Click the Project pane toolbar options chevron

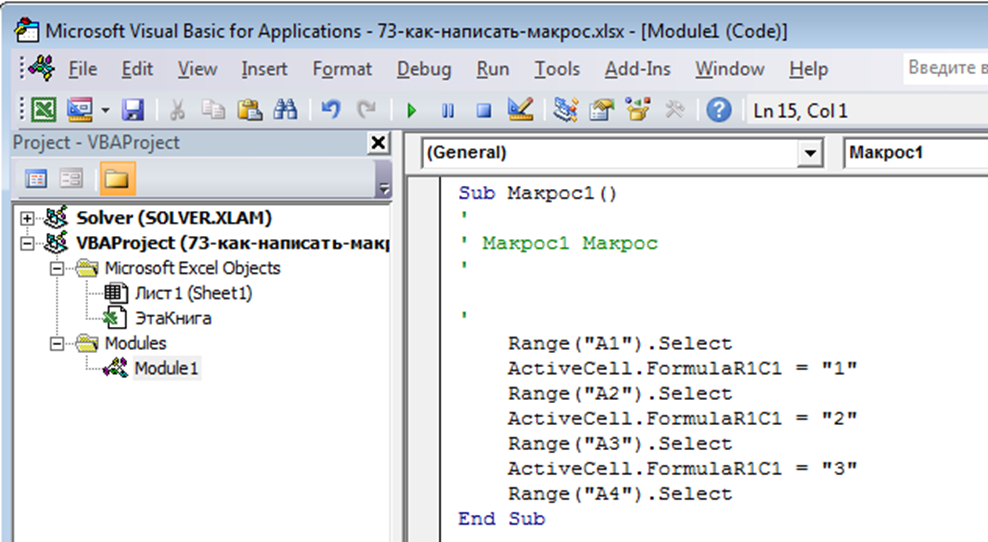384,179
